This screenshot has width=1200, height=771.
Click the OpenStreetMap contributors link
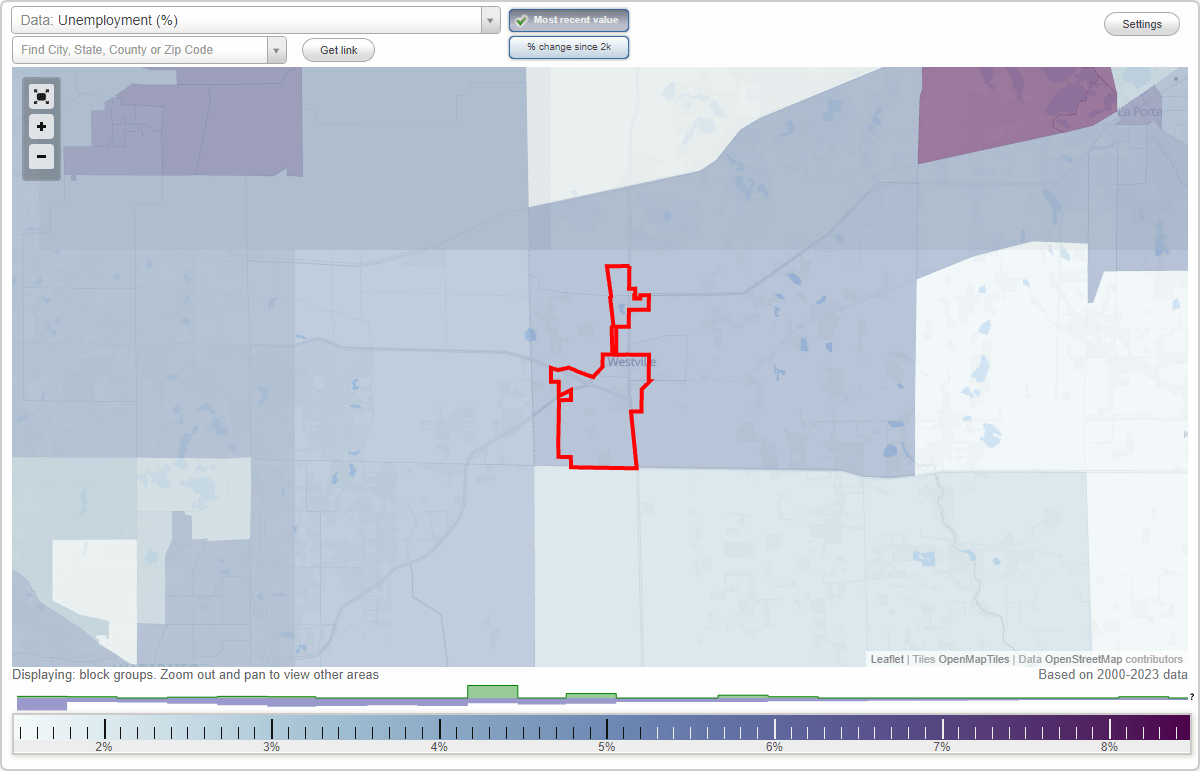click(x=1085, y=659)
